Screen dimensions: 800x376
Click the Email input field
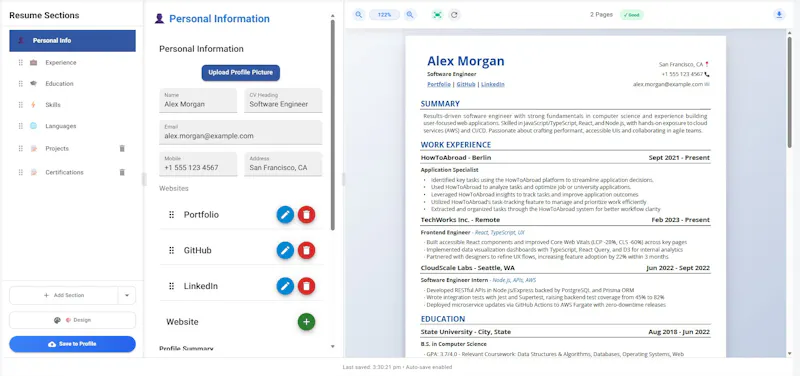point(241,133)
